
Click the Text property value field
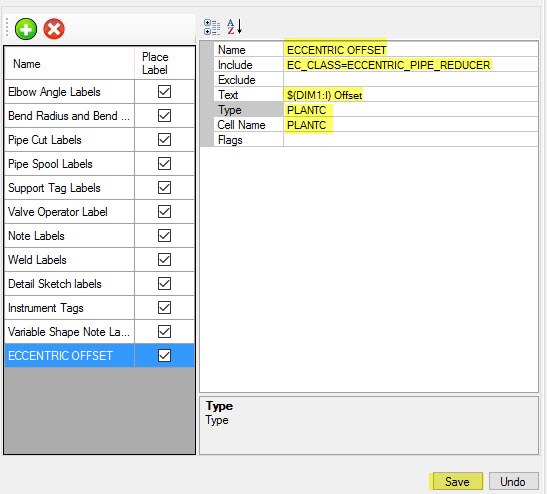tap(411, 95)
